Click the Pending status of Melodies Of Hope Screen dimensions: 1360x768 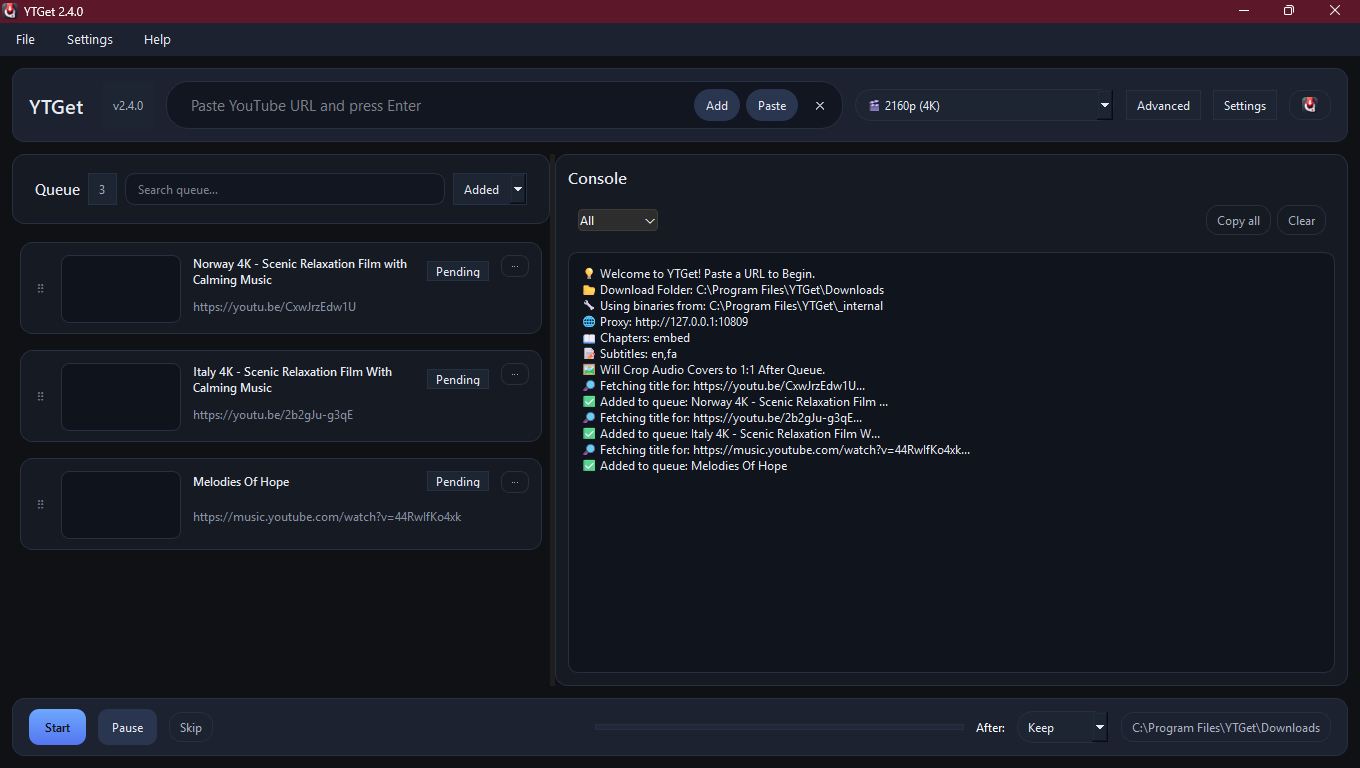pos(458,481)
